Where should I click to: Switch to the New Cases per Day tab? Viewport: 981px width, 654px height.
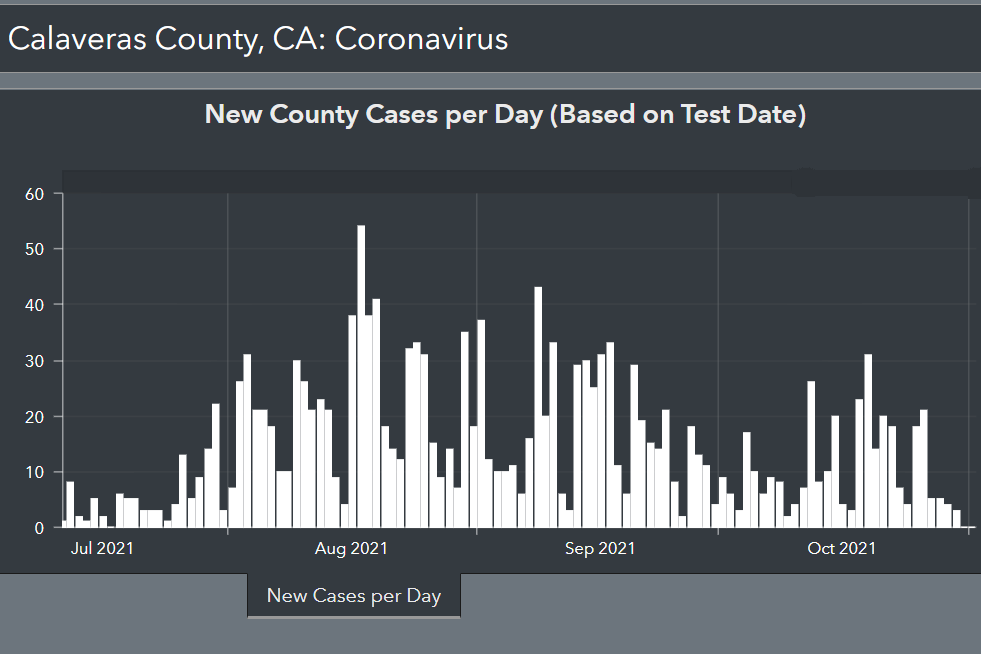[354, 596]
